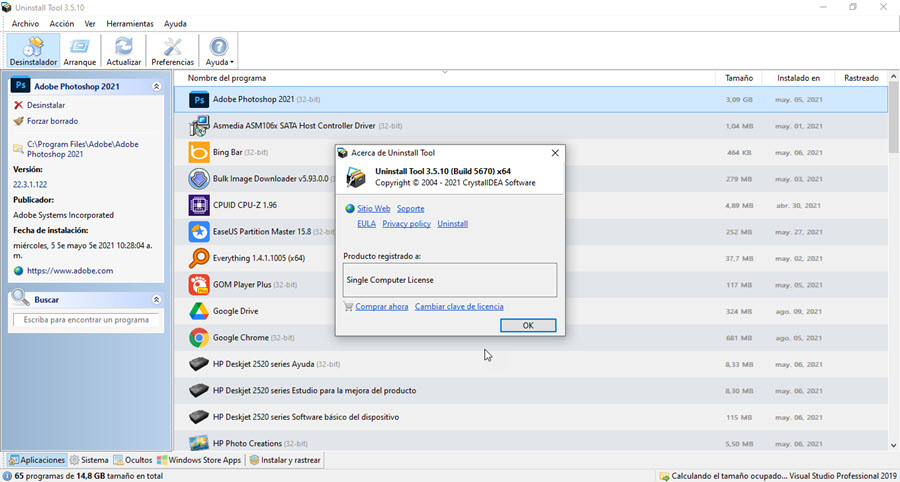Click the info icon in status bar
The height and width of the screenshot is (482, 900).
click(x=7, y=476)
